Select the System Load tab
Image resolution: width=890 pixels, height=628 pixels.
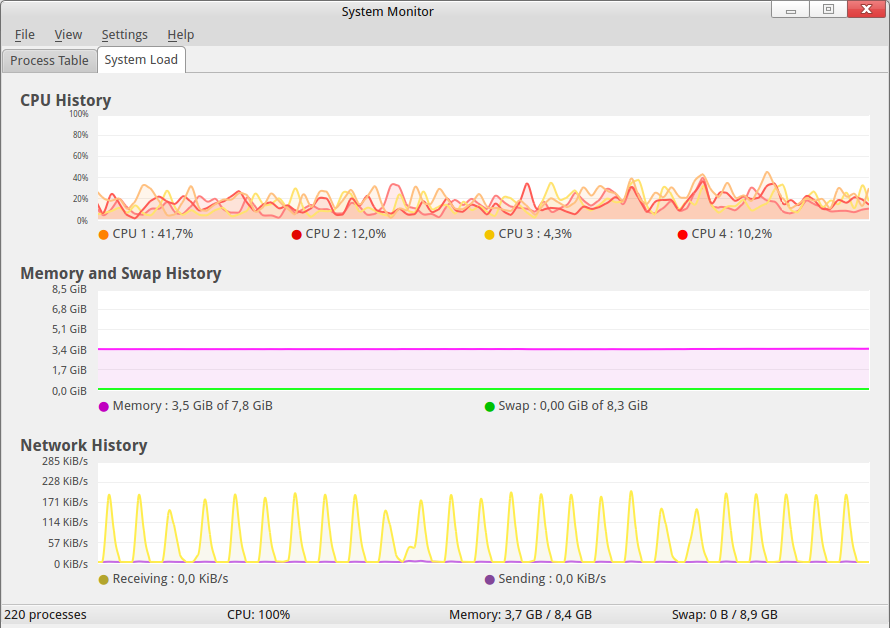tap(141, 60)
